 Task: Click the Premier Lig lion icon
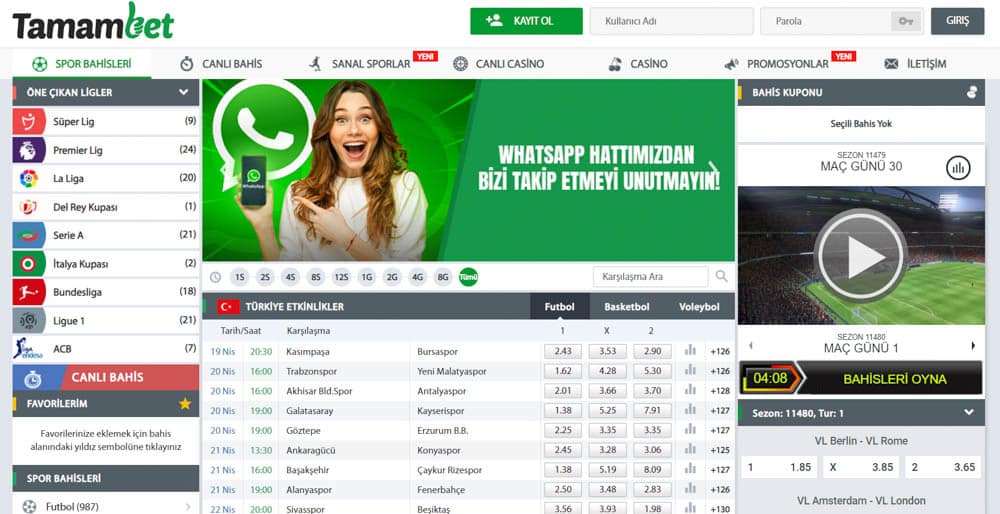point(29,150)
